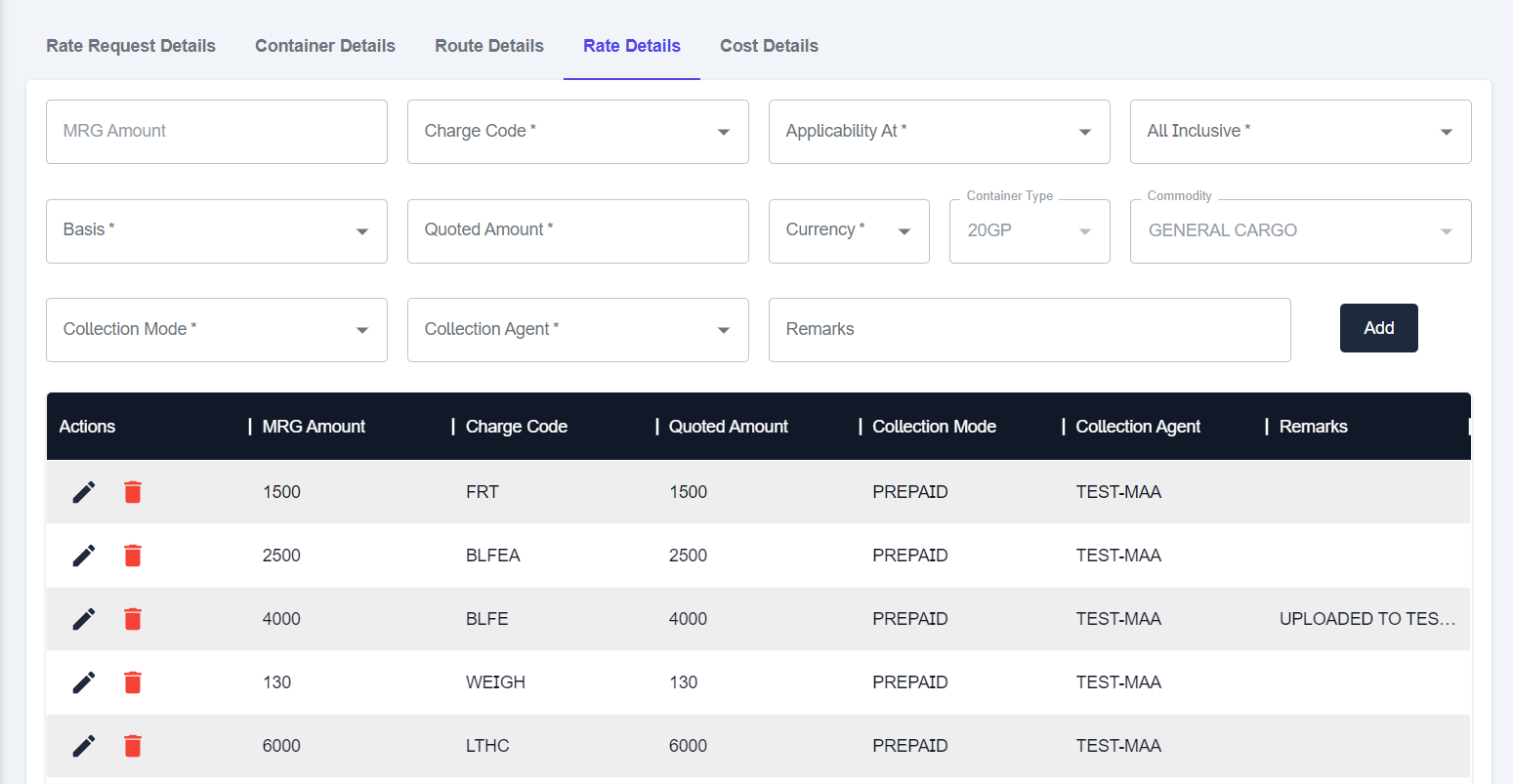The image size is (1513, 784).
Task: Edit the BLFEA charge row
Action: 84,556
